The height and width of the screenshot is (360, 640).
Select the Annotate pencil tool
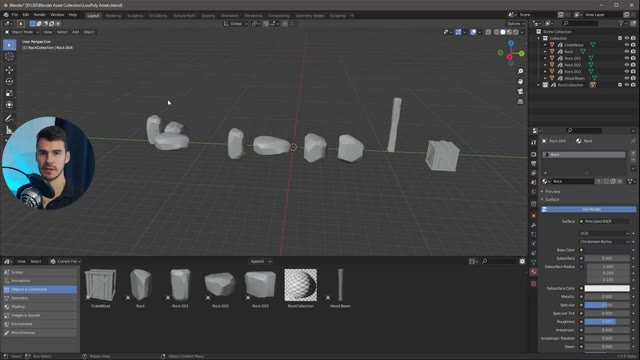[x=9, y=118]
